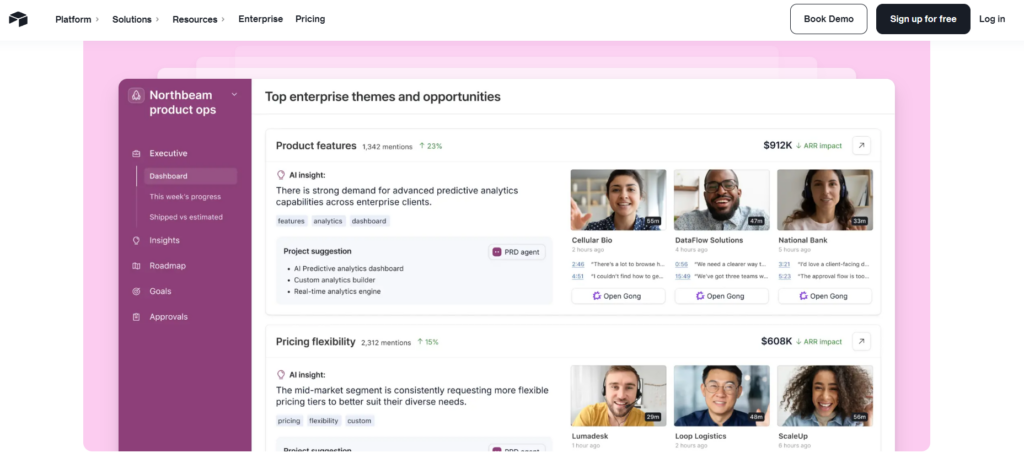Expand the Solutions menu
1024x469 pixels.
click(135, 19)
